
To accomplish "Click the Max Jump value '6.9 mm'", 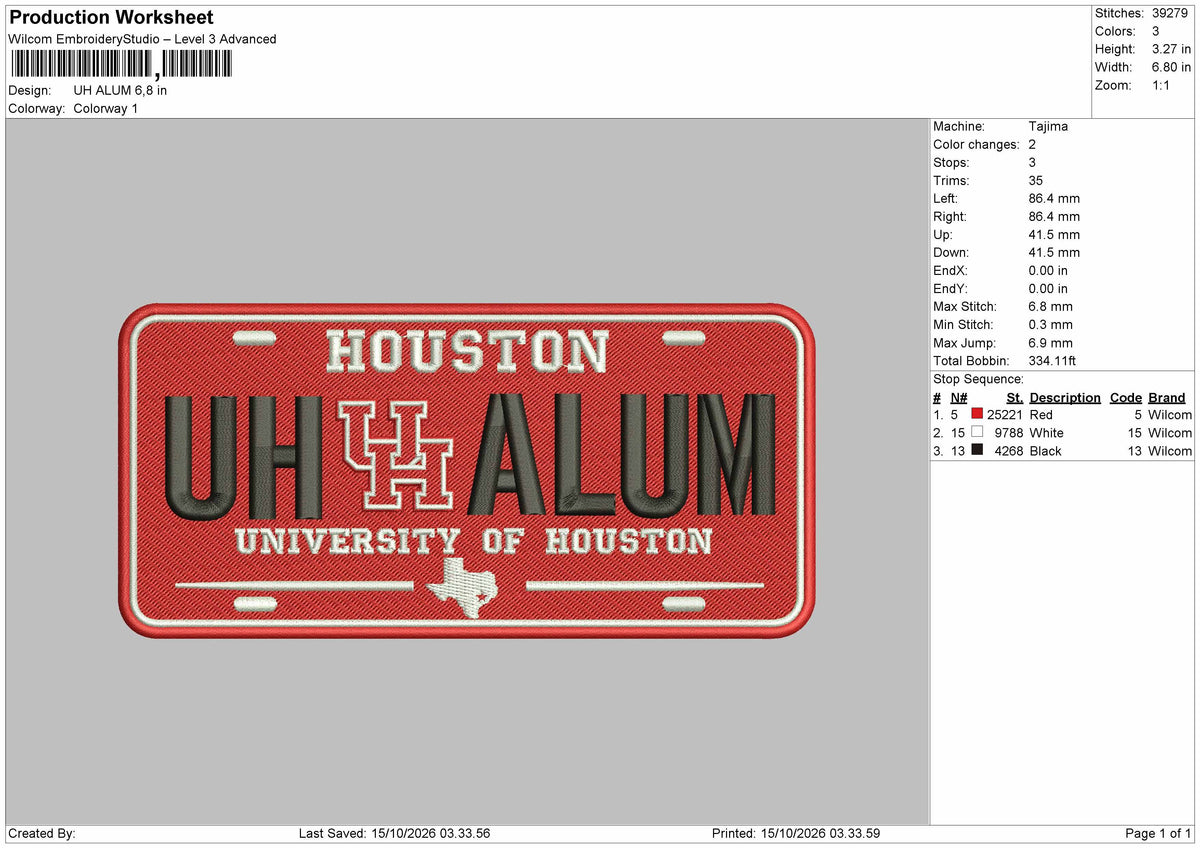I will pyautogui.click(x=1050, y=343).
